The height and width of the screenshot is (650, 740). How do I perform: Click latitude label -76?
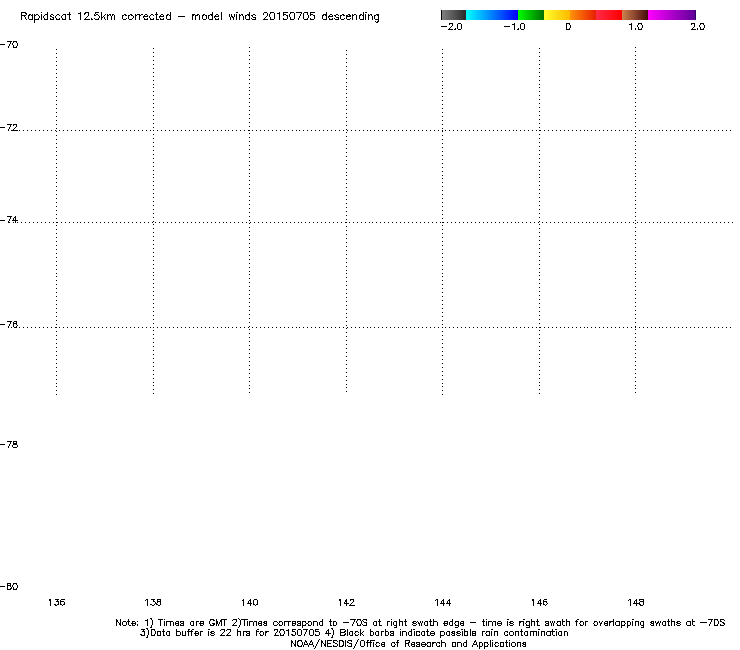pos(9,325)
